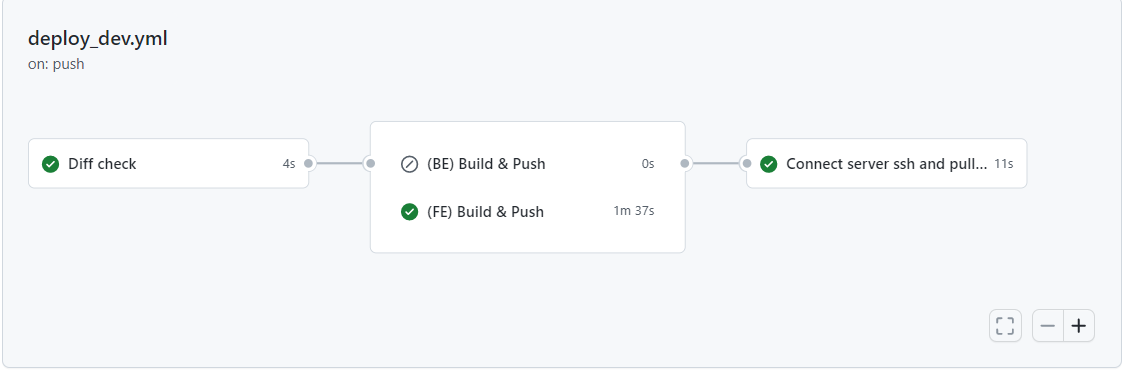Image resolution: width=1123 pixels, height=371 pixels.
Task: Click the 4s duration on Diff check
Action: (289, 164)
